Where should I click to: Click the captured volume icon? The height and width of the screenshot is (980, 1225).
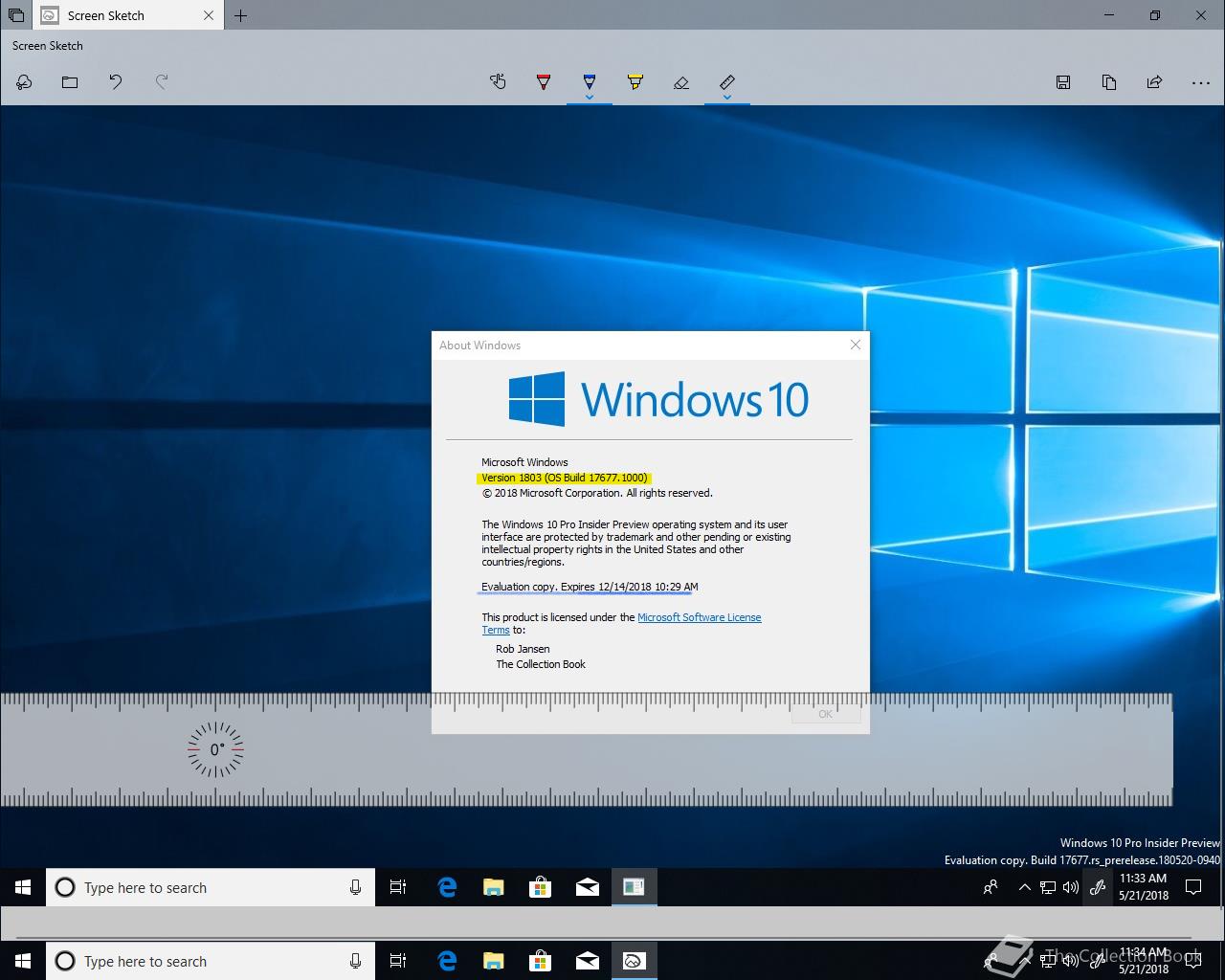point(1070,887)
